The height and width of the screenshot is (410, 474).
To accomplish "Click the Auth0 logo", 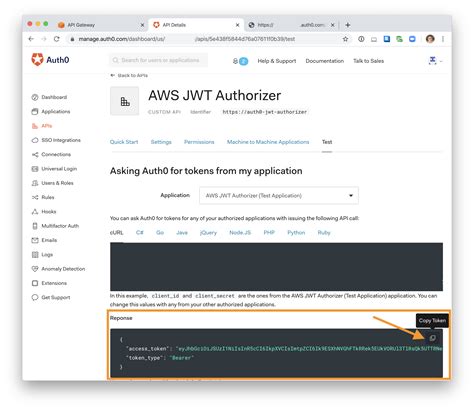I will (x=50, y=60).
